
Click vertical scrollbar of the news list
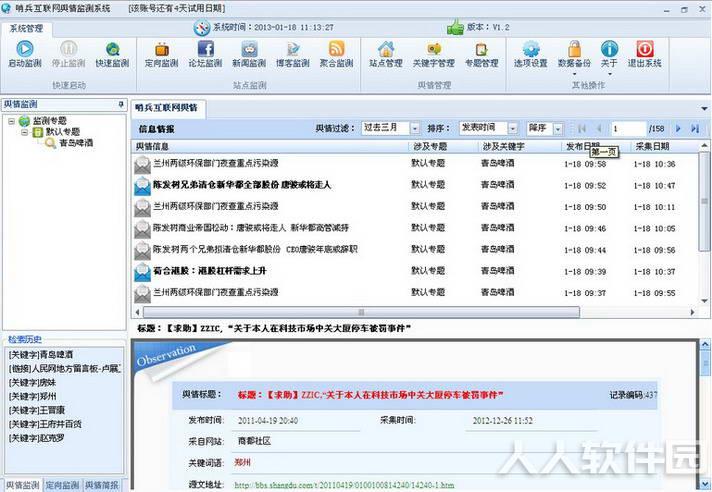pos(704,201)
